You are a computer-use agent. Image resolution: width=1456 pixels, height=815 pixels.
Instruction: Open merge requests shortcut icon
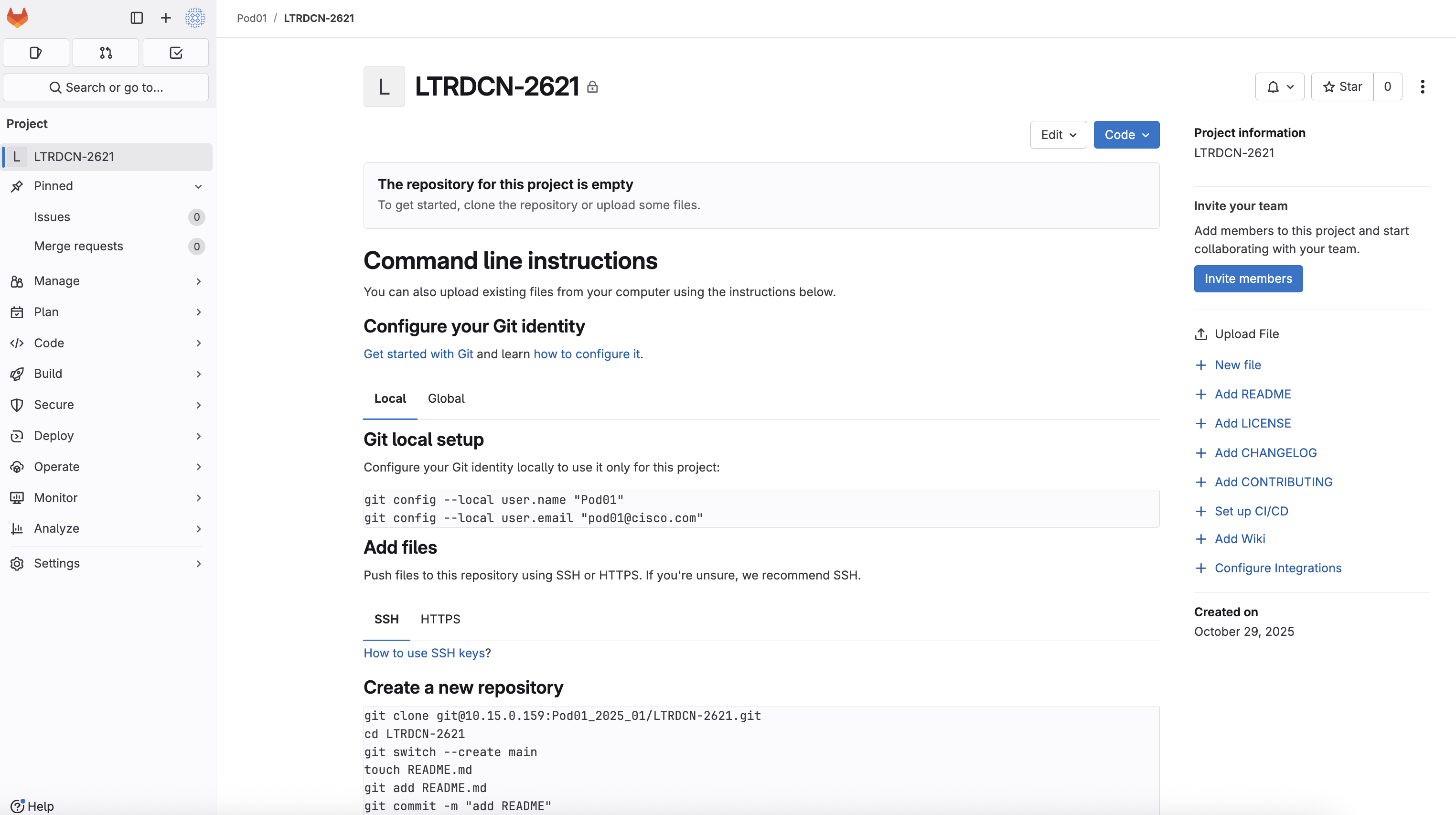(x=106, y=53)
